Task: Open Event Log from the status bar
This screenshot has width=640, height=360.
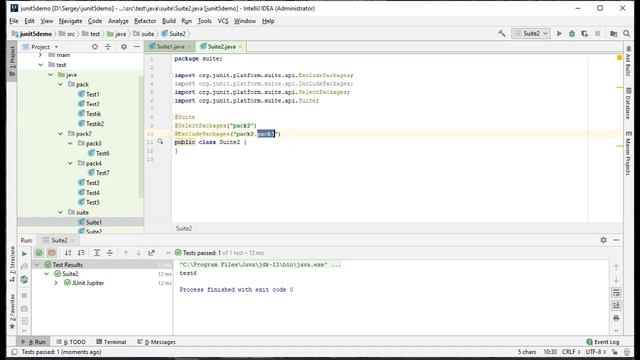Action: coord(603,342)
